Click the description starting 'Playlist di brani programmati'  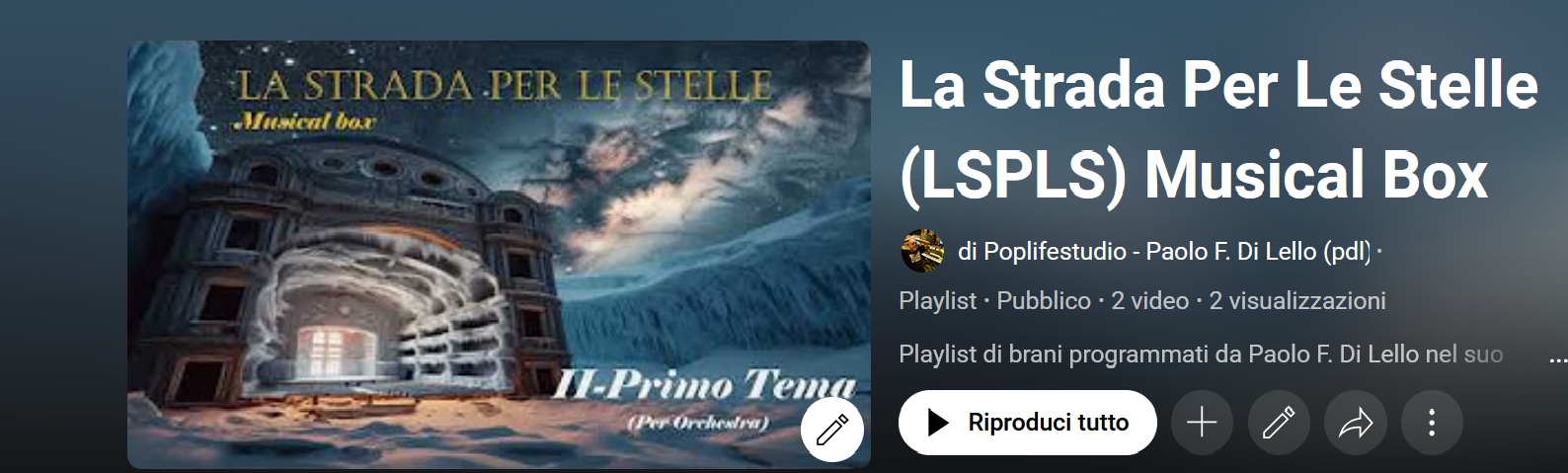pos(1201,355)
